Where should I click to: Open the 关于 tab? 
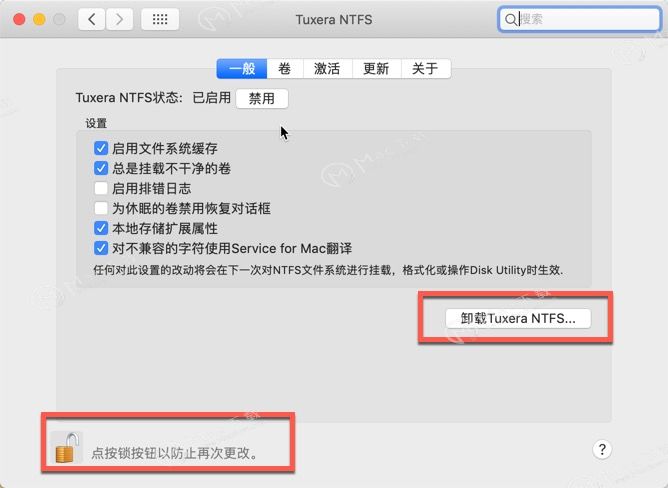coord(426,69)
